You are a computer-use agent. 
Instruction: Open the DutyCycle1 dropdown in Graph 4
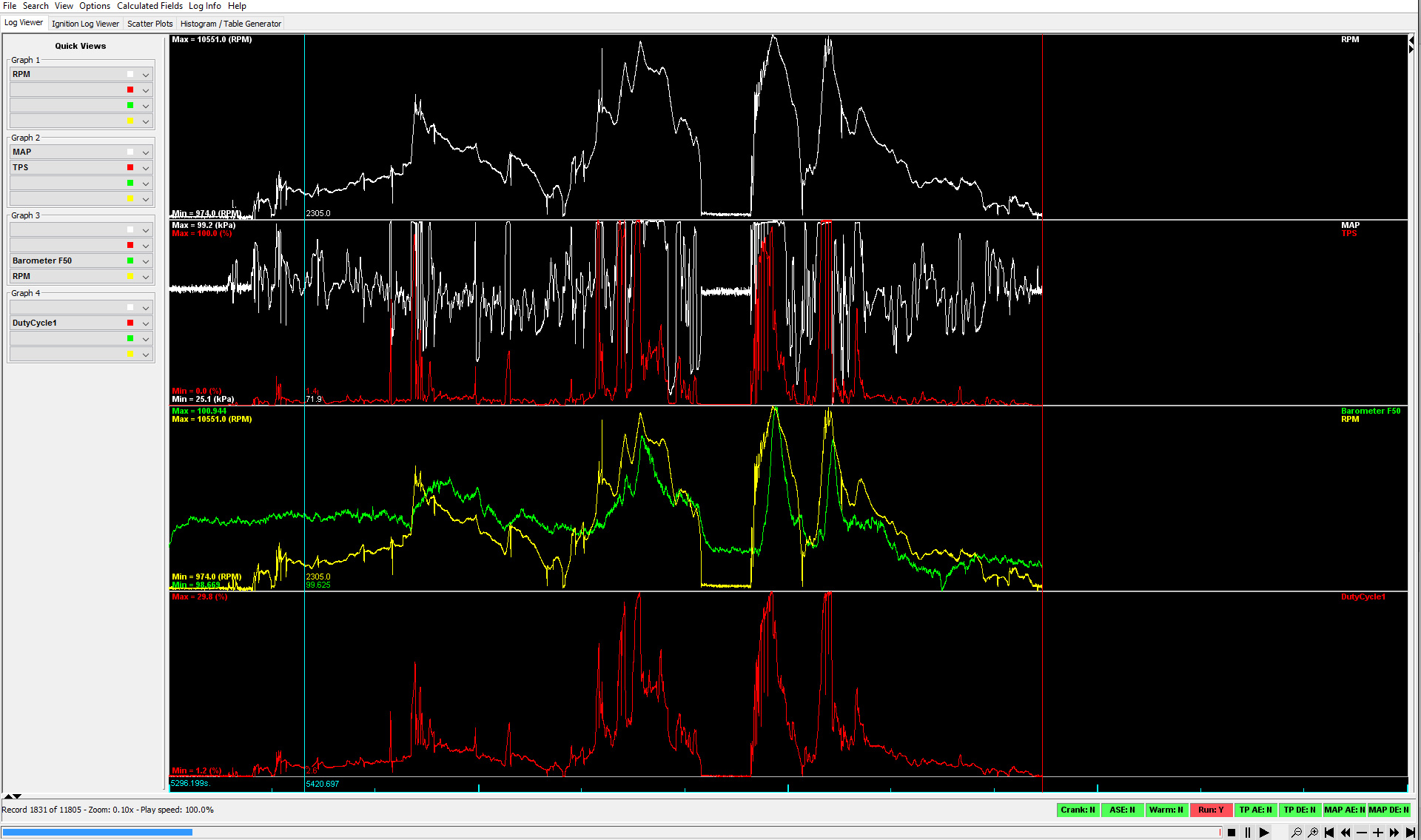coord(146,323)
